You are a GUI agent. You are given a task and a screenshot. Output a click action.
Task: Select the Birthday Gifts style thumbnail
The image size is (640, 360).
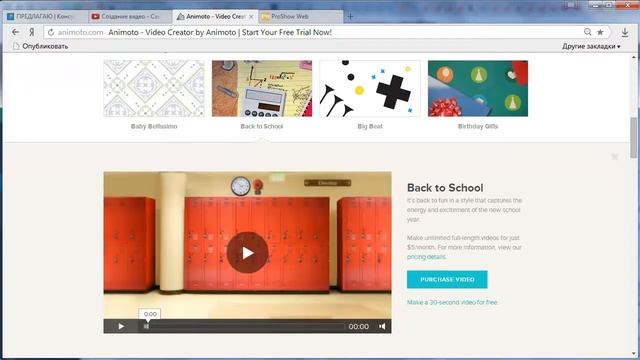click(x=478, y=89)
